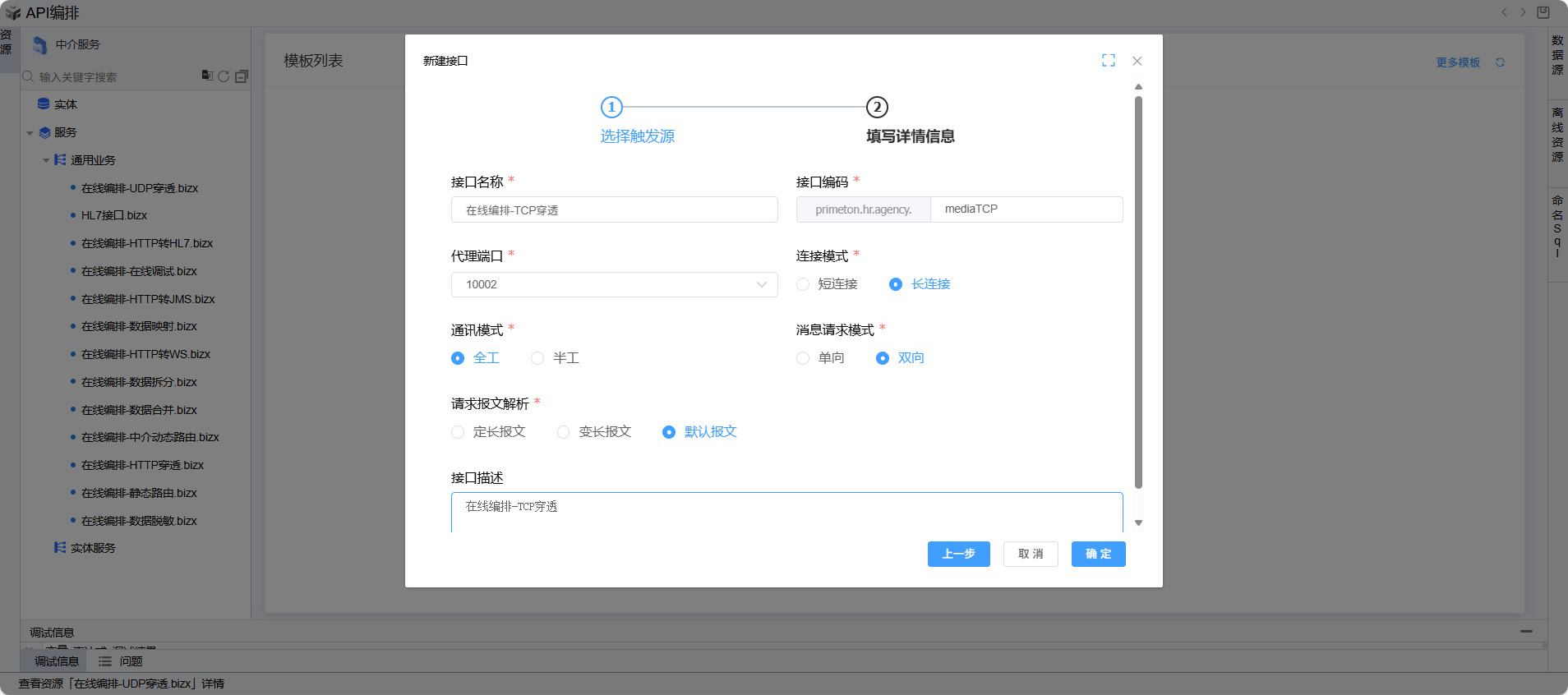
Task: Click the 上一步 button
Action: click(x=958, y=555)
